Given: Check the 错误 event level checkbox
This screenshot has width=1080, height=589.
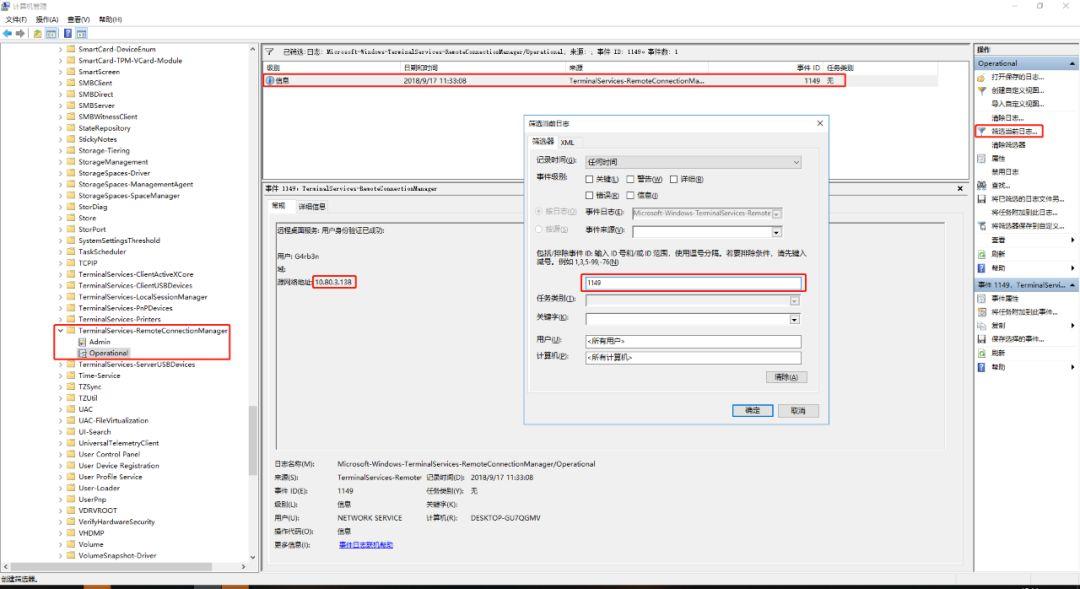Looking at the screenshot, I should pyautogui.click(x=589, y=196).
